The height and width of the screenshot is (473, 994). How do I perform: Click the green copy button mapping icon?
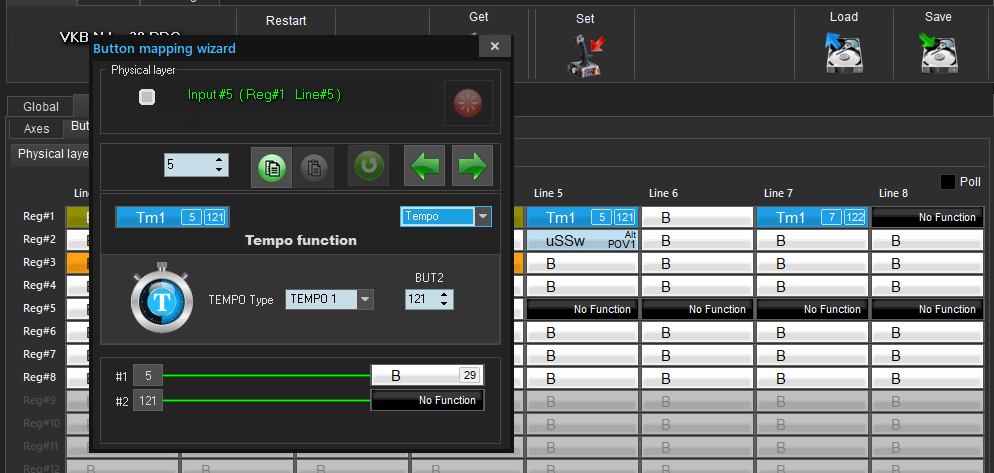tap(272, 167)
